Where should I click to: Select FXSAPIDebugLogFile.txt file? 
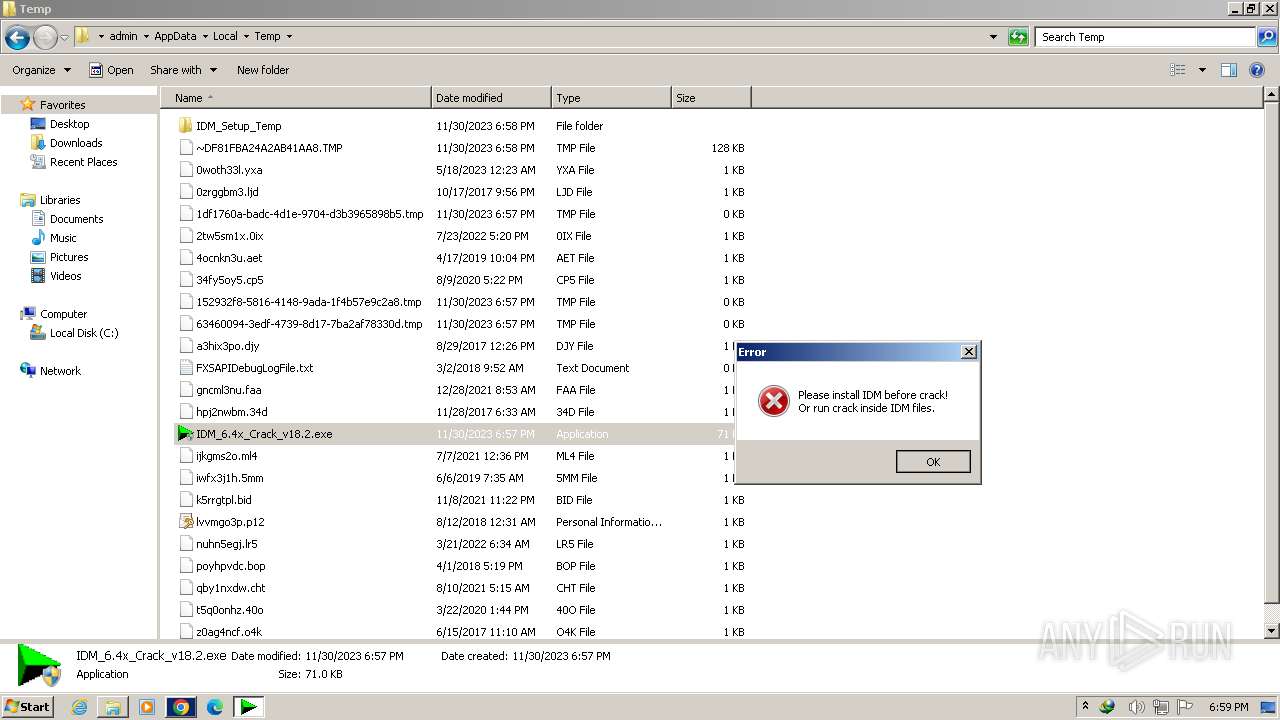click(254, 368)
